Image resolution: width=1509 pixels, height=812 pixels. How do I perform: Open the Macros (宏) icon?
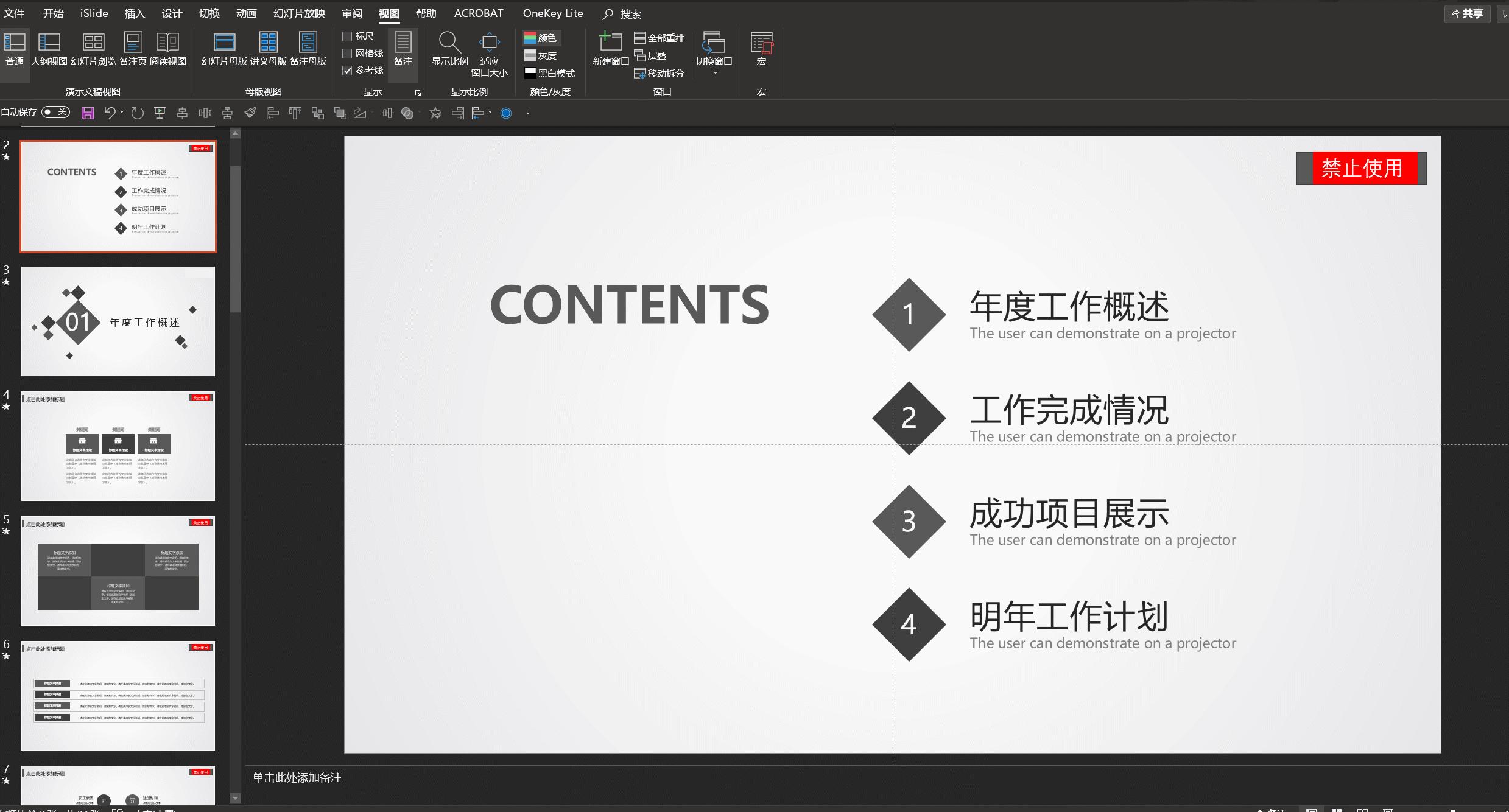(x=761, y=49)
